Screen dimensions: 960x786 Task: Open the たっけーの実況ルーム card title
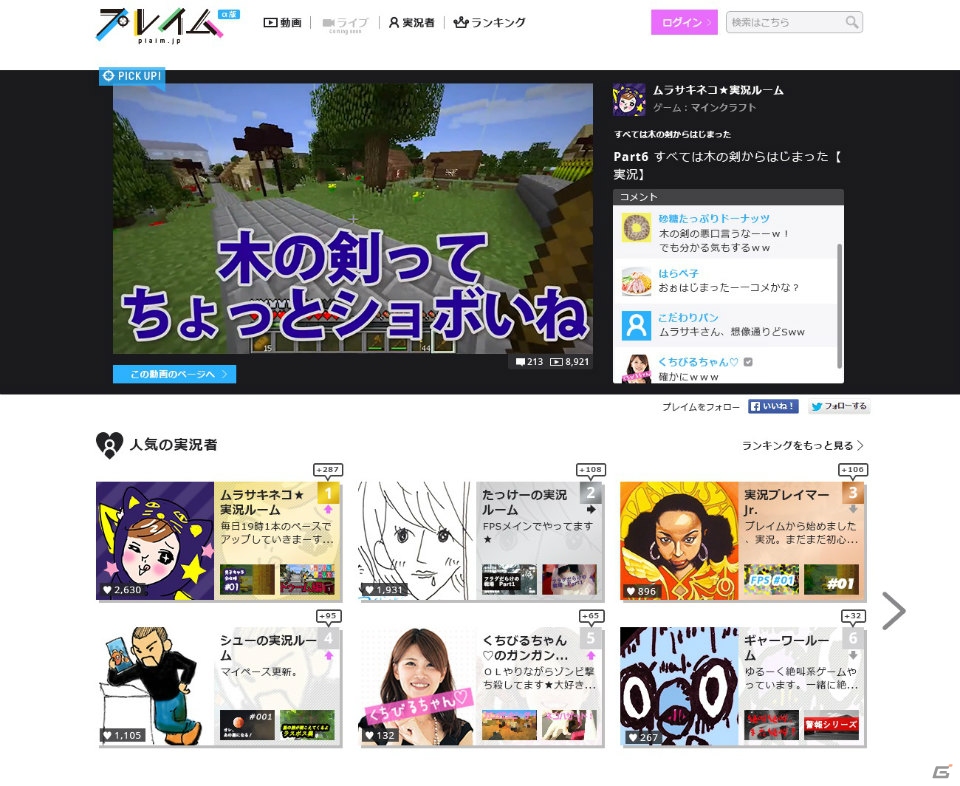click(525, 503)
